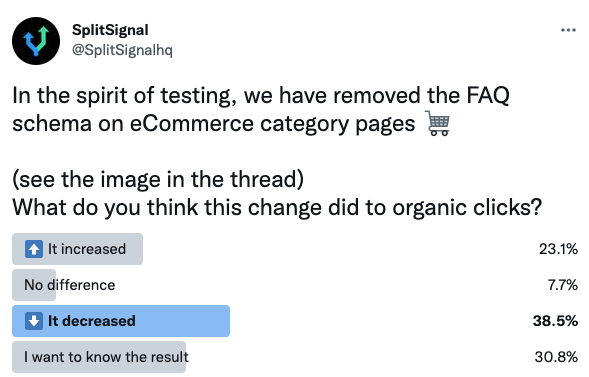Click the 23.1% poll result value
This screenshot has height=377, width=589.
click(x=558, y=249)
